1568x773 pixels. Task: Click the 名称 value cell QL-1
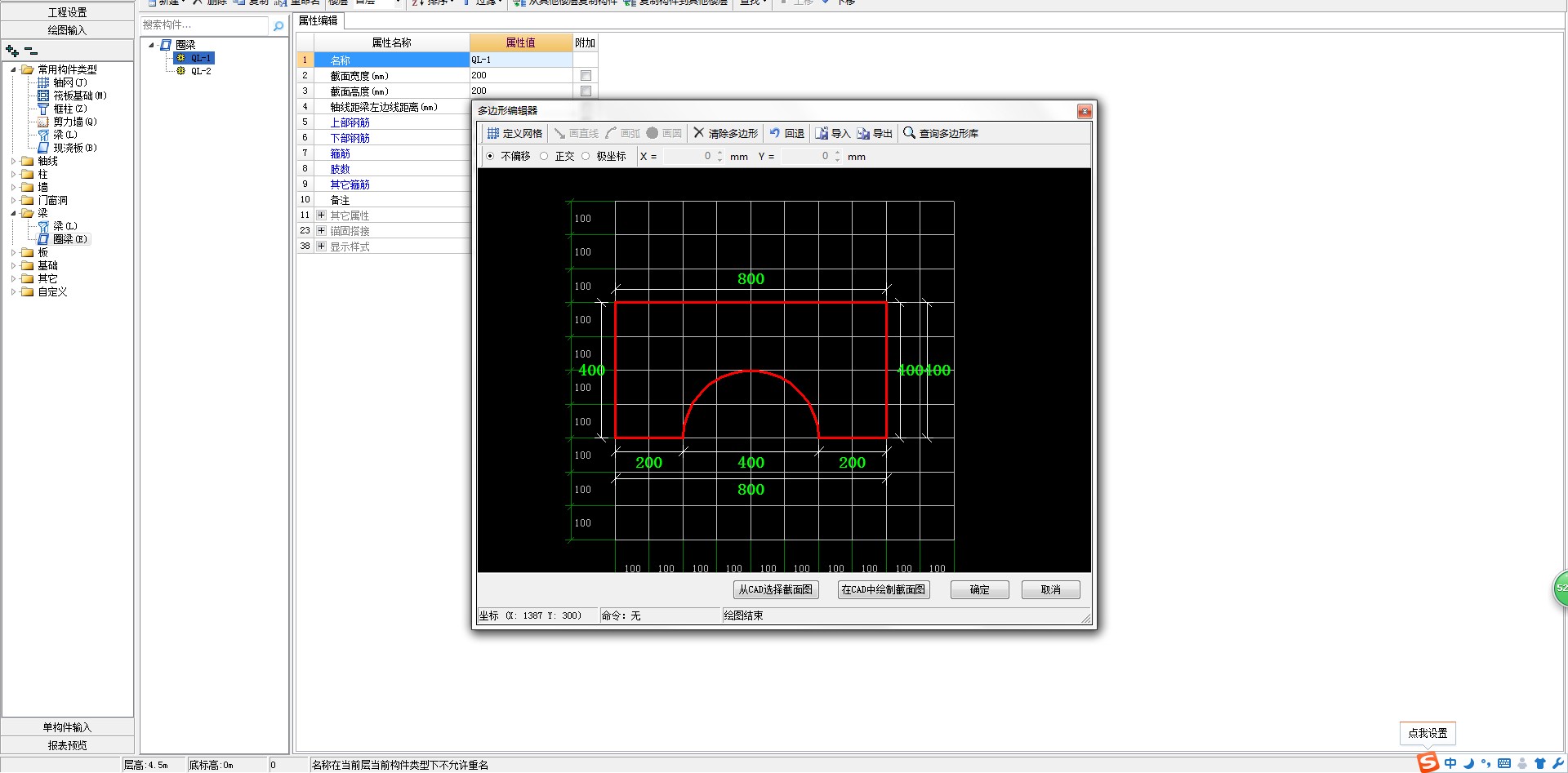pyautogui.click(x=521, y=60)
